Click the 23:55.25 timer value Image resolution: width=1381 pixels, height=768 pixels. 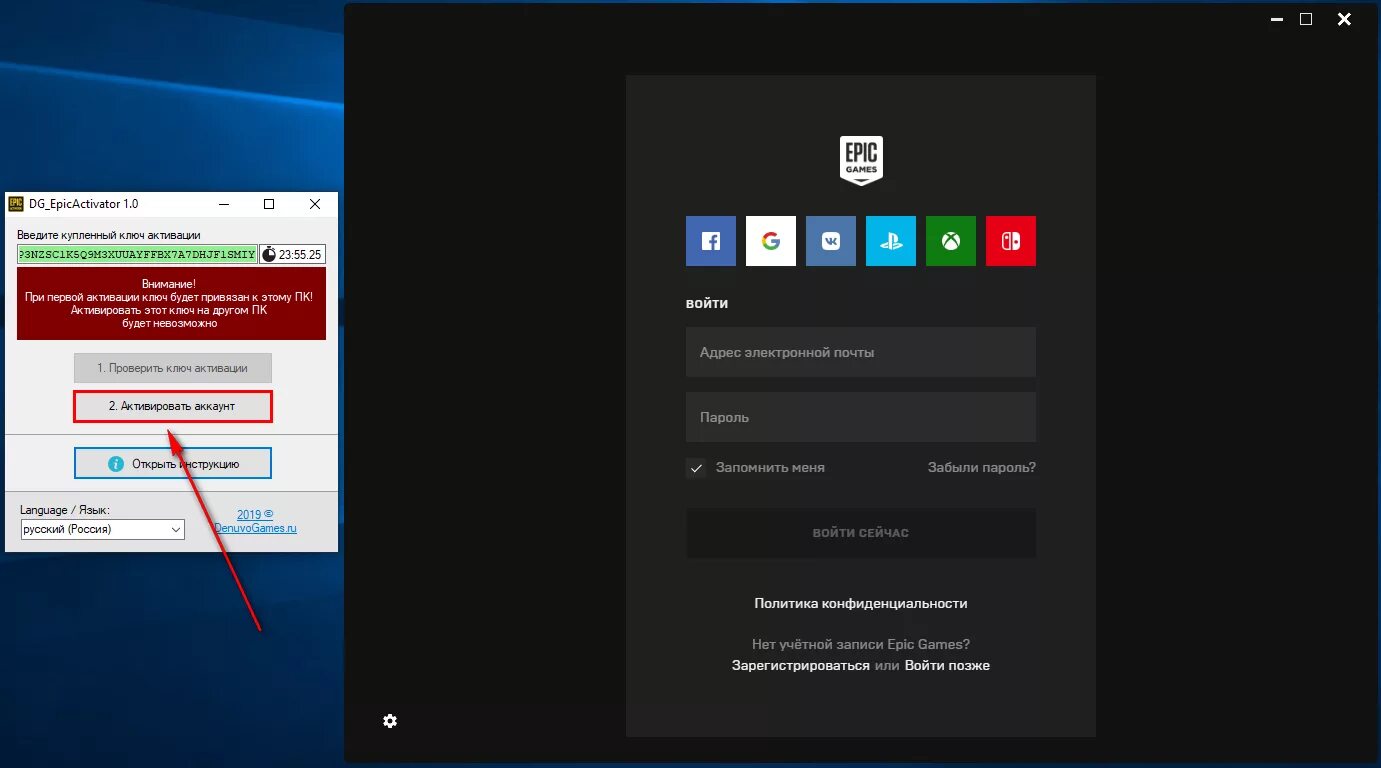pos(301,255)
